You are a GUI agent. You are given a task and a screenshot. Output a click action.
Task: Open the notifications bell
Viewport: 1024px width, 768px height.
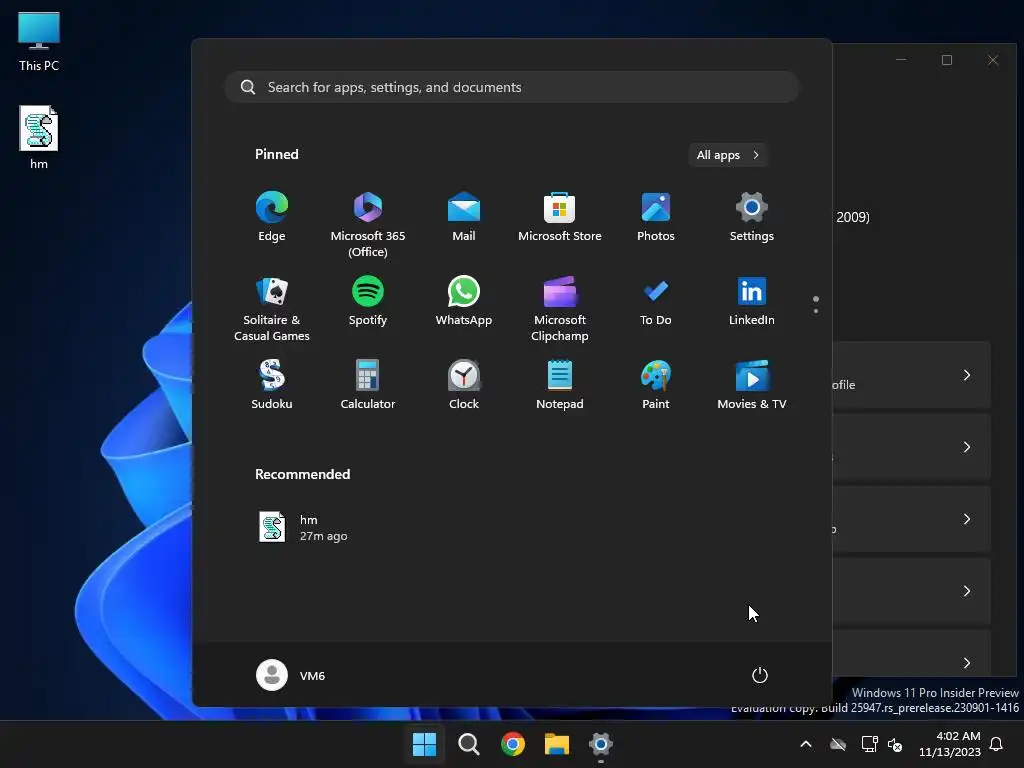[997, 744]
